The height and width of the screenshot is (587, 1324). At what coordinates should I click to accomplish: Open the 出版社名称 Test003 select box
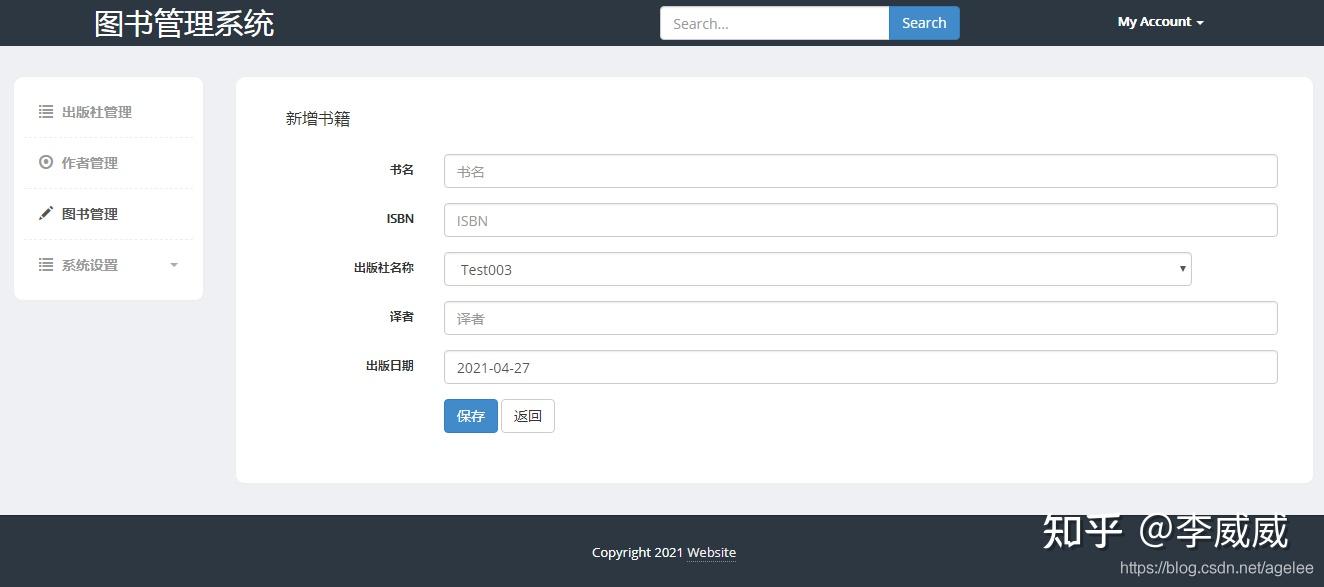817,269
